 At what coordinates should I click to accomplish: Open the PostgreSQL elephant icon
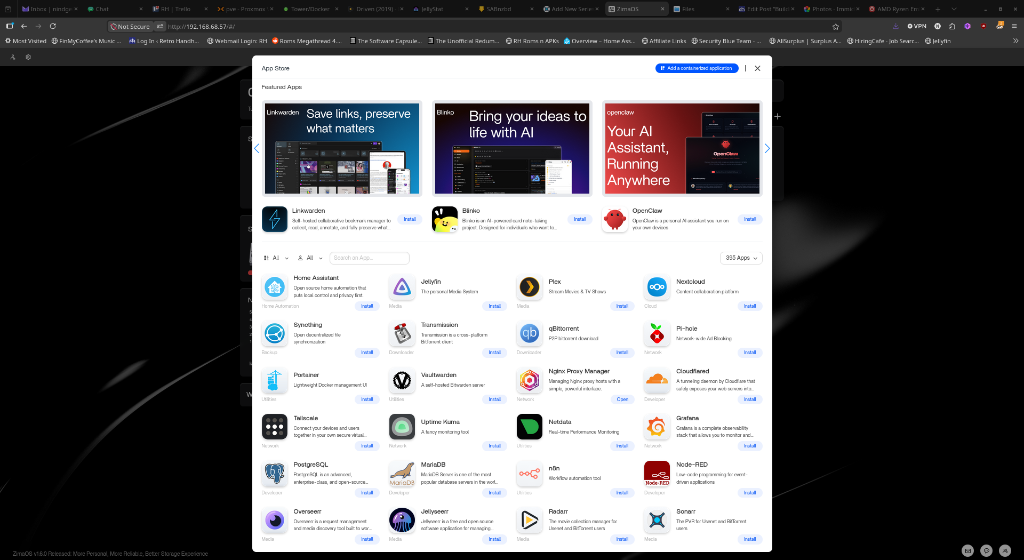(x=274, y=474)
